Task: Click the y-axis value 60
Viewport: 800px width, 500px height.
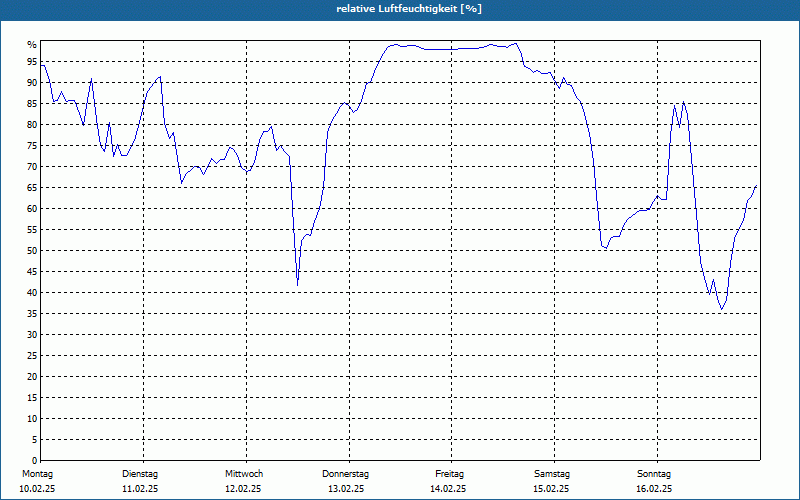Action: 32,209
